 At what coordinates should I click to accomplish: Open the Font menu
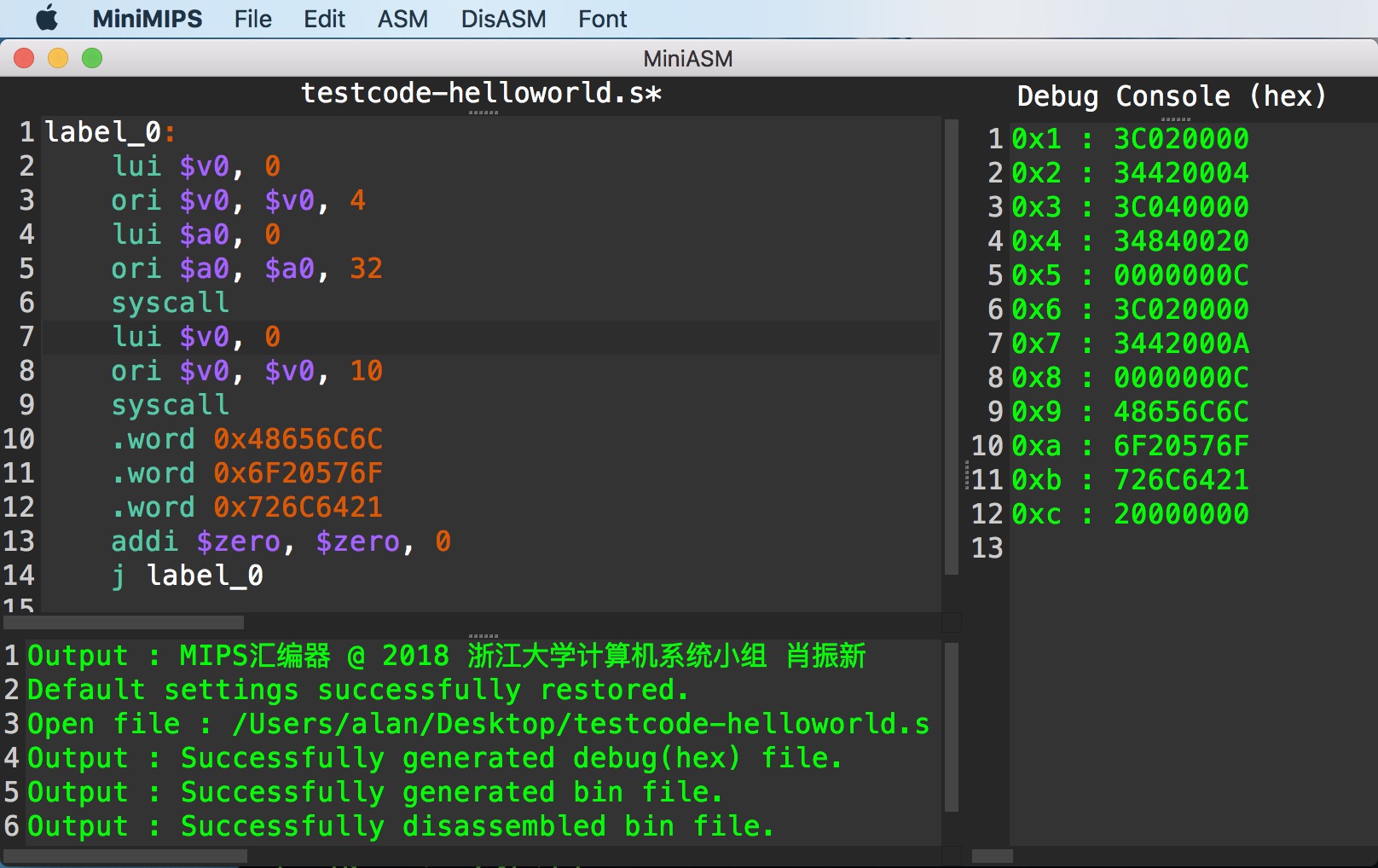coord(602,19)
